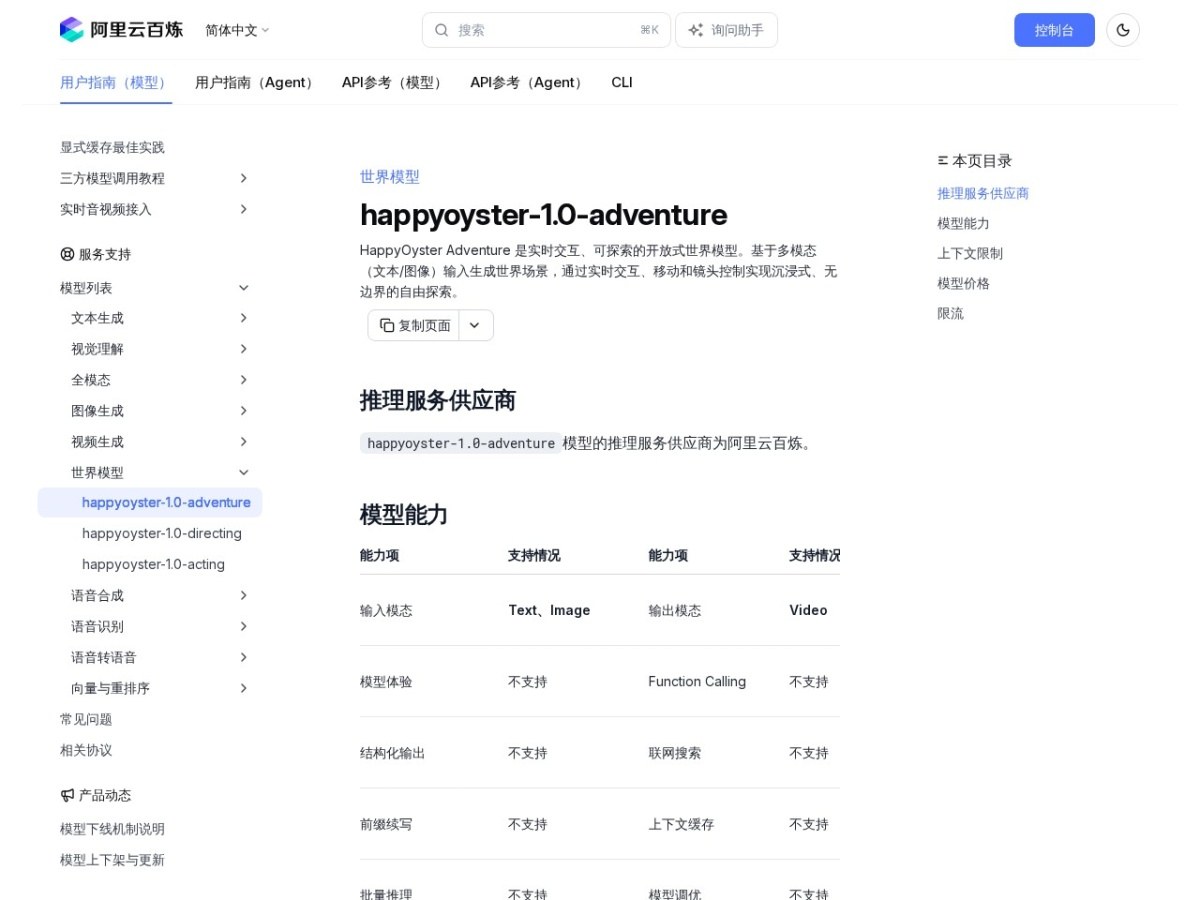This screenshot has height=900, width=1200.
Task: Expand the 全模态 chevron
Action: [x=243, y=380]
